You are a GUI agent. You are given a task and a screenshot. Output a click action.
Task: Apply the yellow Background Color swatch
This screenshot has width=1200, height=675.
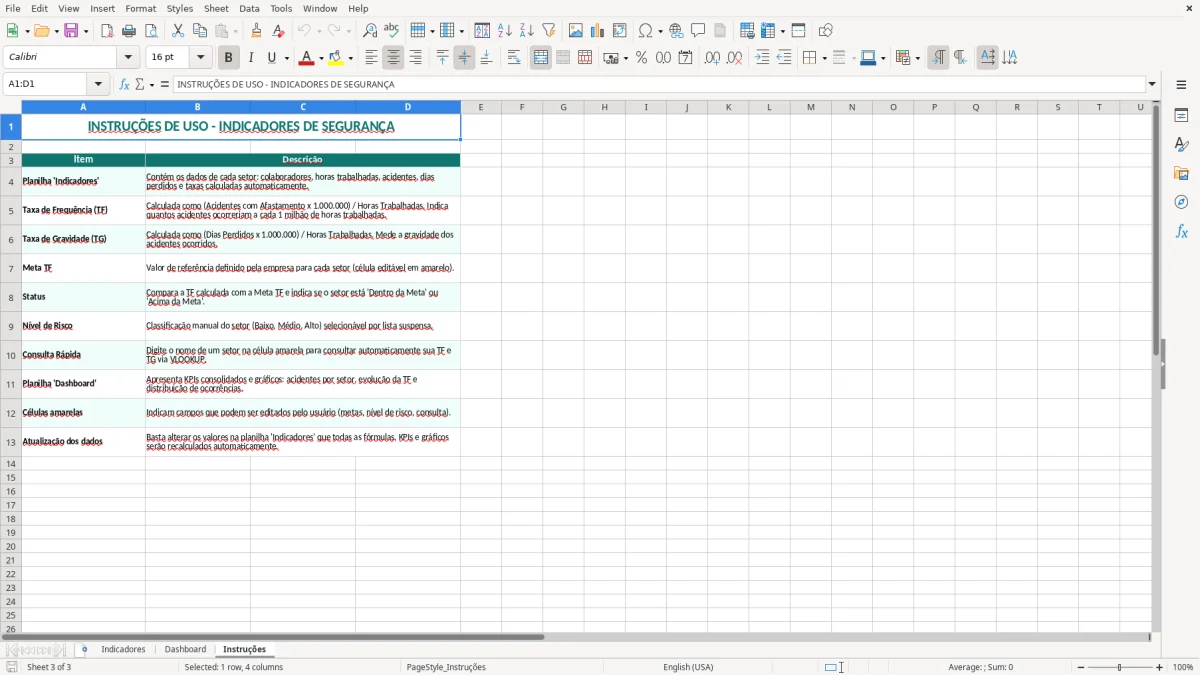[x=336, y=58]
